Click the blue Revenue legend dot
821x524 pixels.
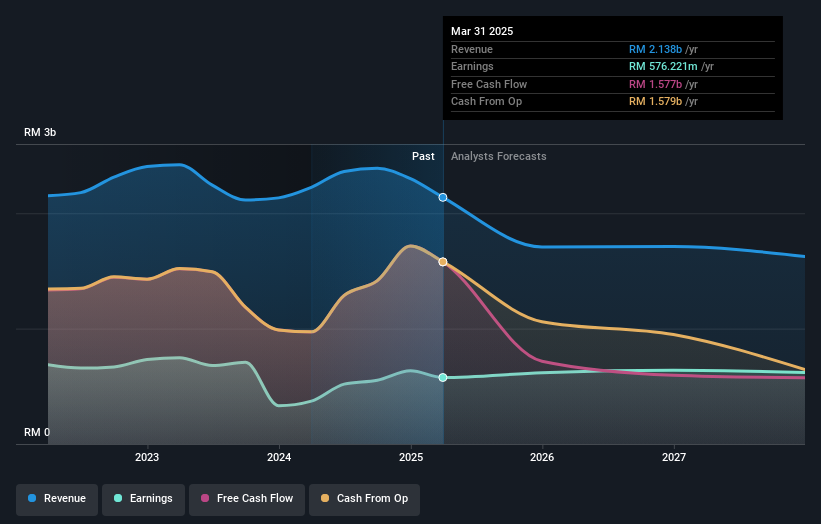point(32,498)
